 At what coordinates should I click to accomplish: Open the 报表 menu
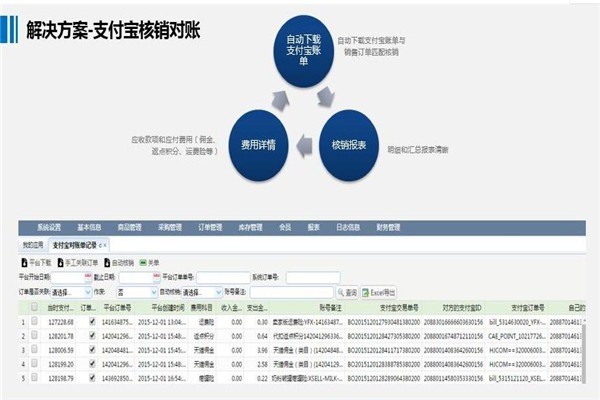coord(313,227)
